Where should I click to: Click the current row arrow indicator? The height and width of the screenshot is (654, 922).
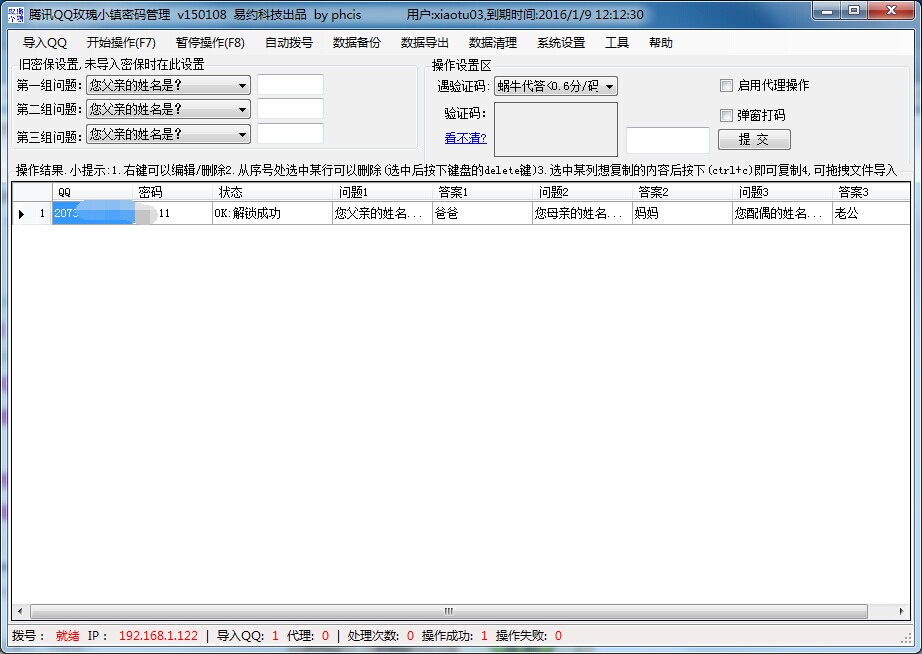point(21,214)
